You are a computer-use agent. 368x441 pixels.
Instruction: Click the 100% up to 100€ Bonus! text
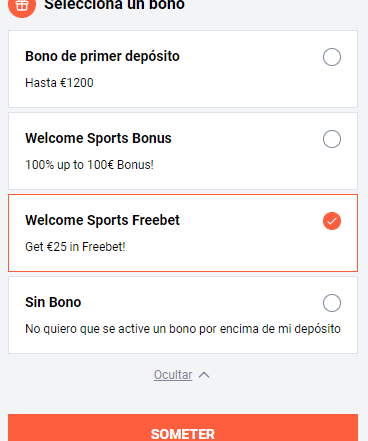[x=89, y=165]
